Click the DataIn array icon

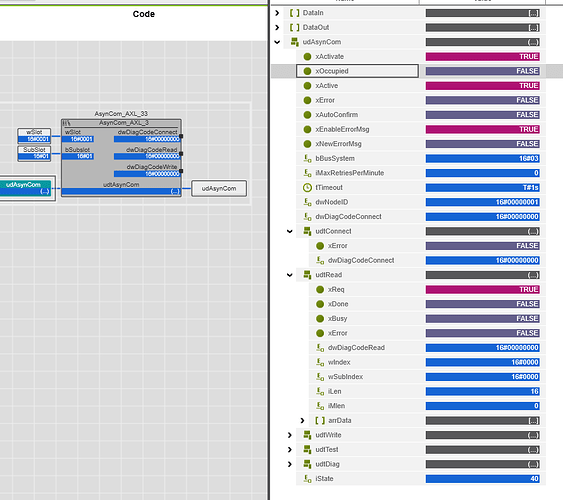(294, 13)
